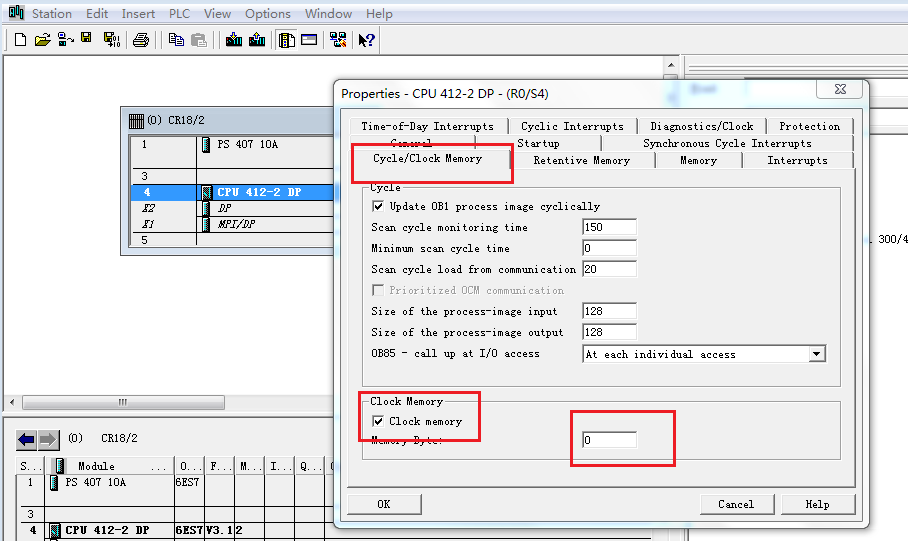Open the View menu
The height and width of the screenshot is (541, 908).
[217, 13]
